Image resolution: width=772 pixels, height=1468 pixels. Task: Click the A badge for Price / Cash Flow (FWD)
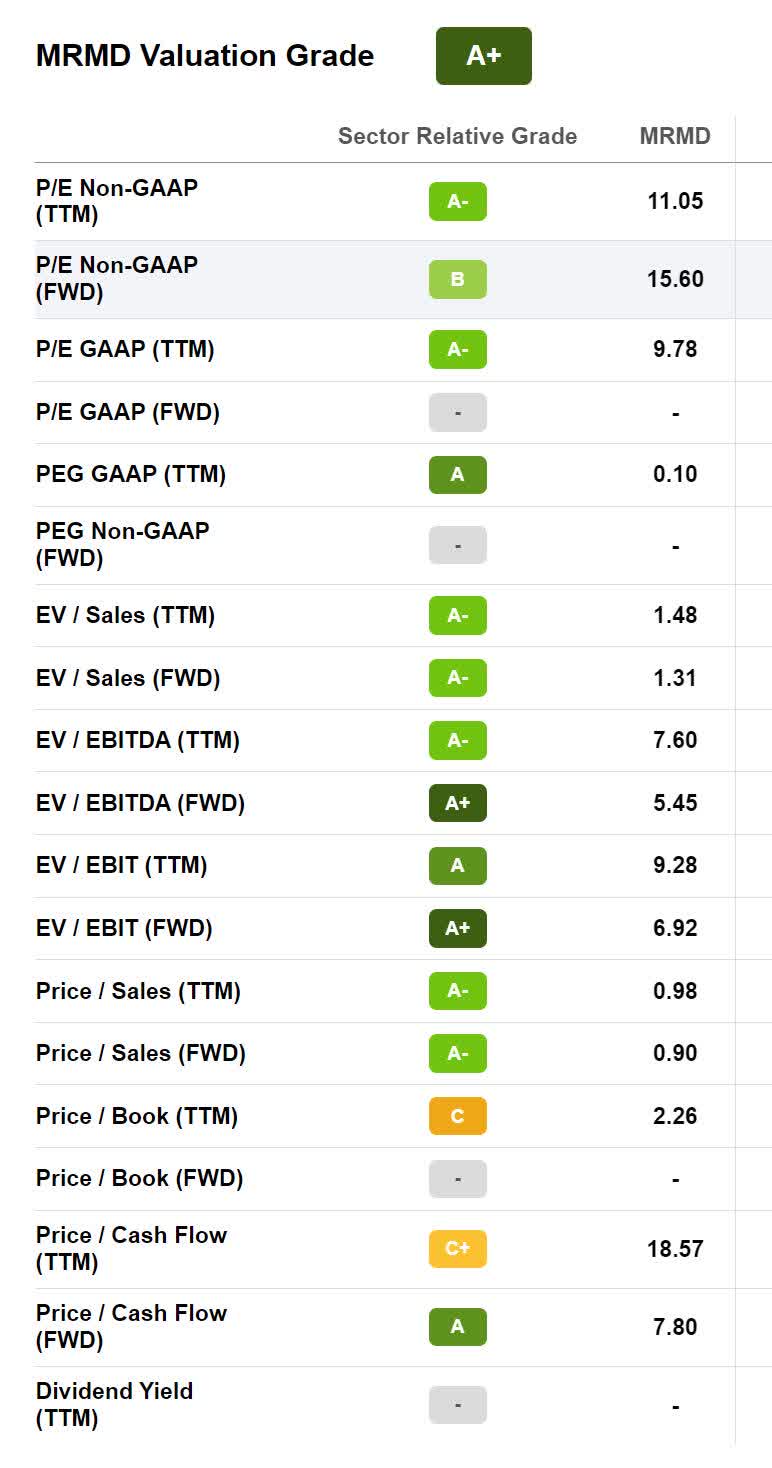(x=457, y=1327)
